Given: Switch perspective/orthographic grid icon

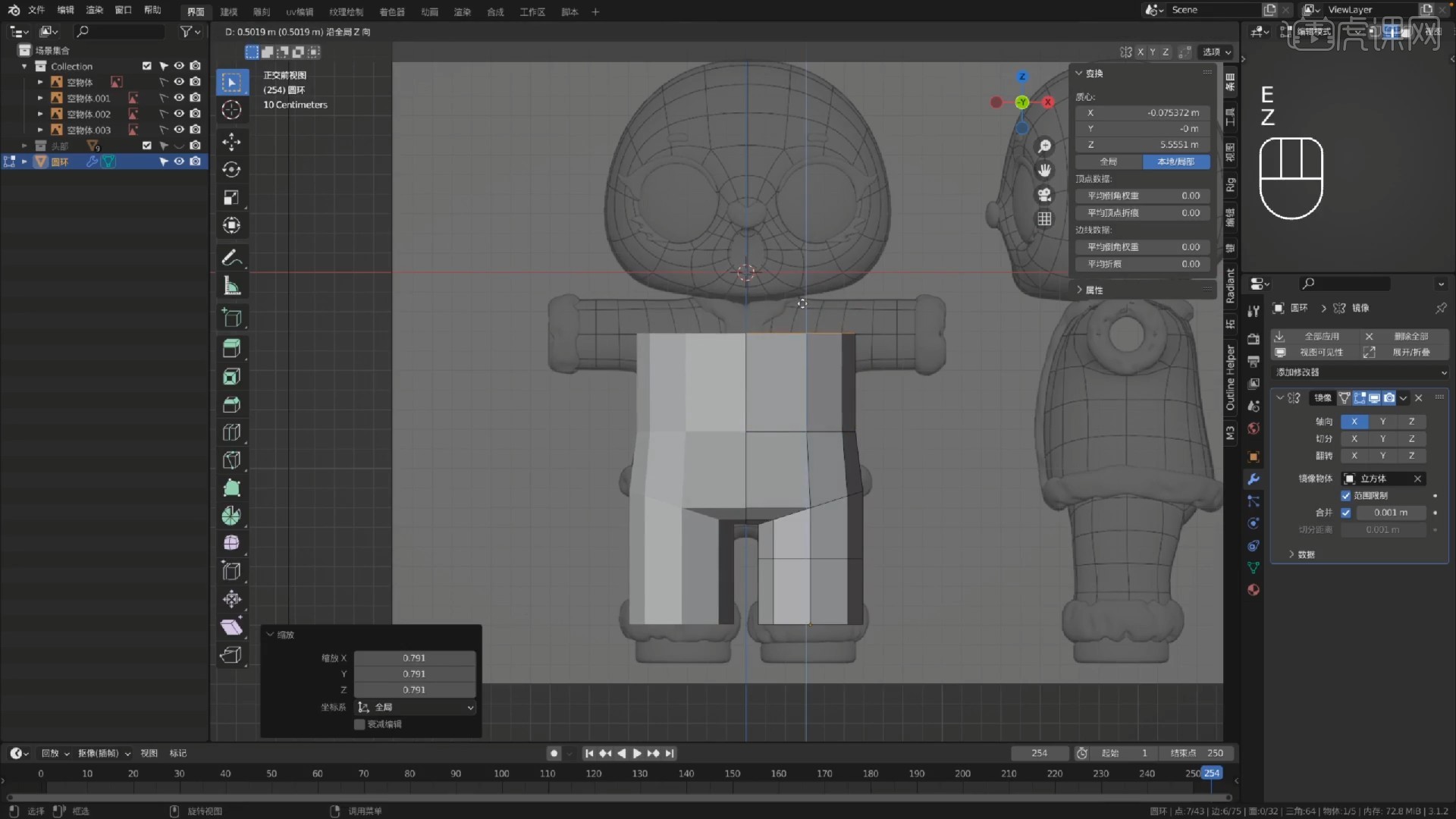Looking at the screenshot, I should click(x=1044, y=219).
